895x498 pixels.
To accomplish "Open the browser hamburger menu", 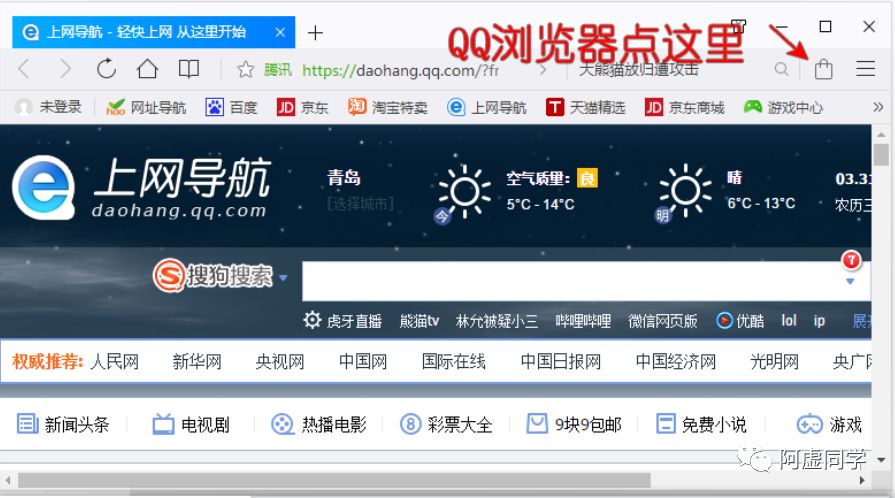I will point(866,69).
